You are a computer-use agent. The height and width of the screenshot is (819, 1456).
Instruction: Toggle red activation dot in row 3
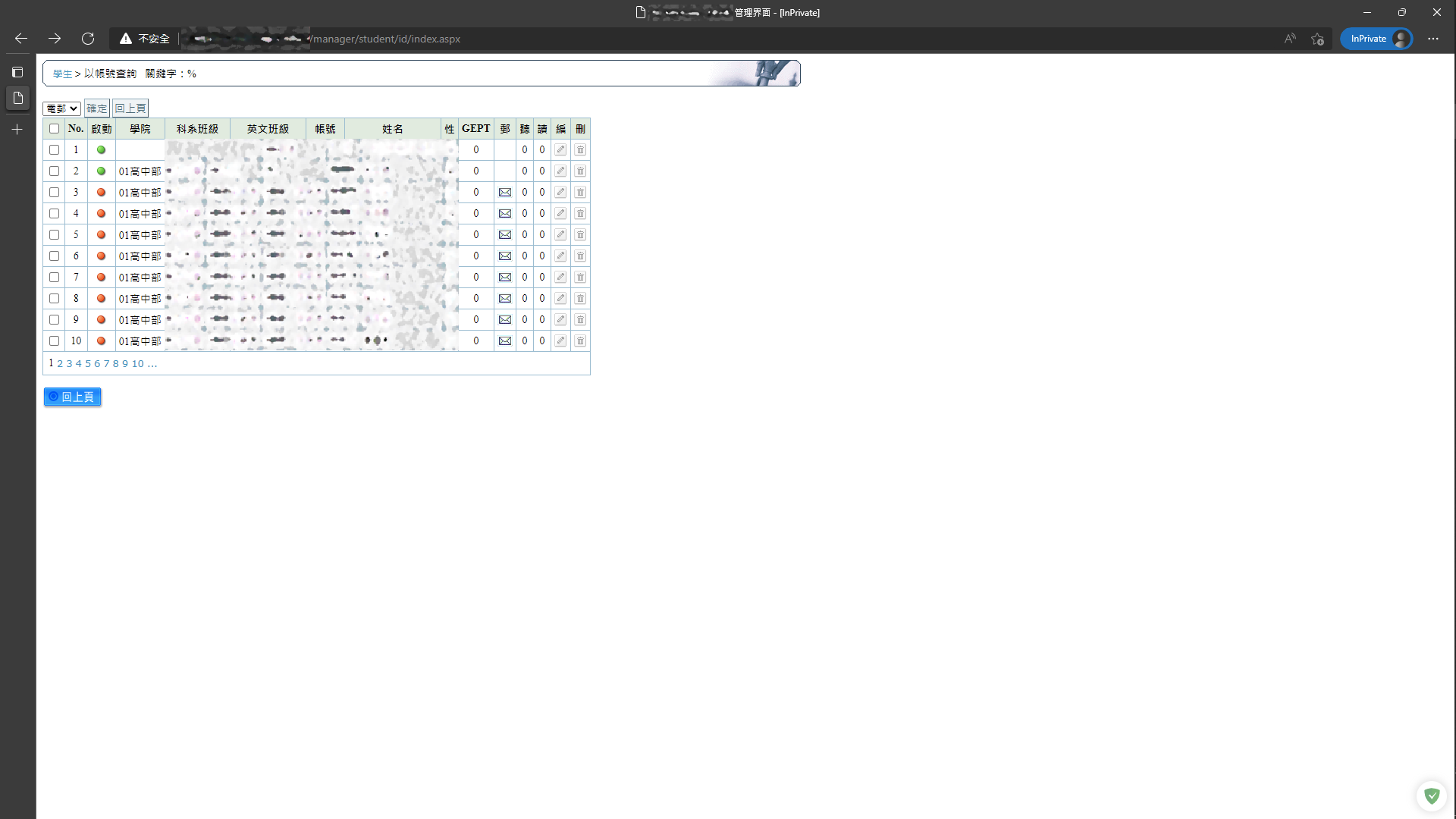click(x=101, y=193)
